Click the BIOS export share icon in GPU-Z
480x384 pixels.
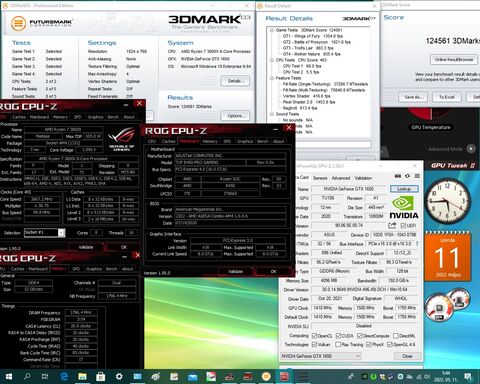[x=392, y=225]
